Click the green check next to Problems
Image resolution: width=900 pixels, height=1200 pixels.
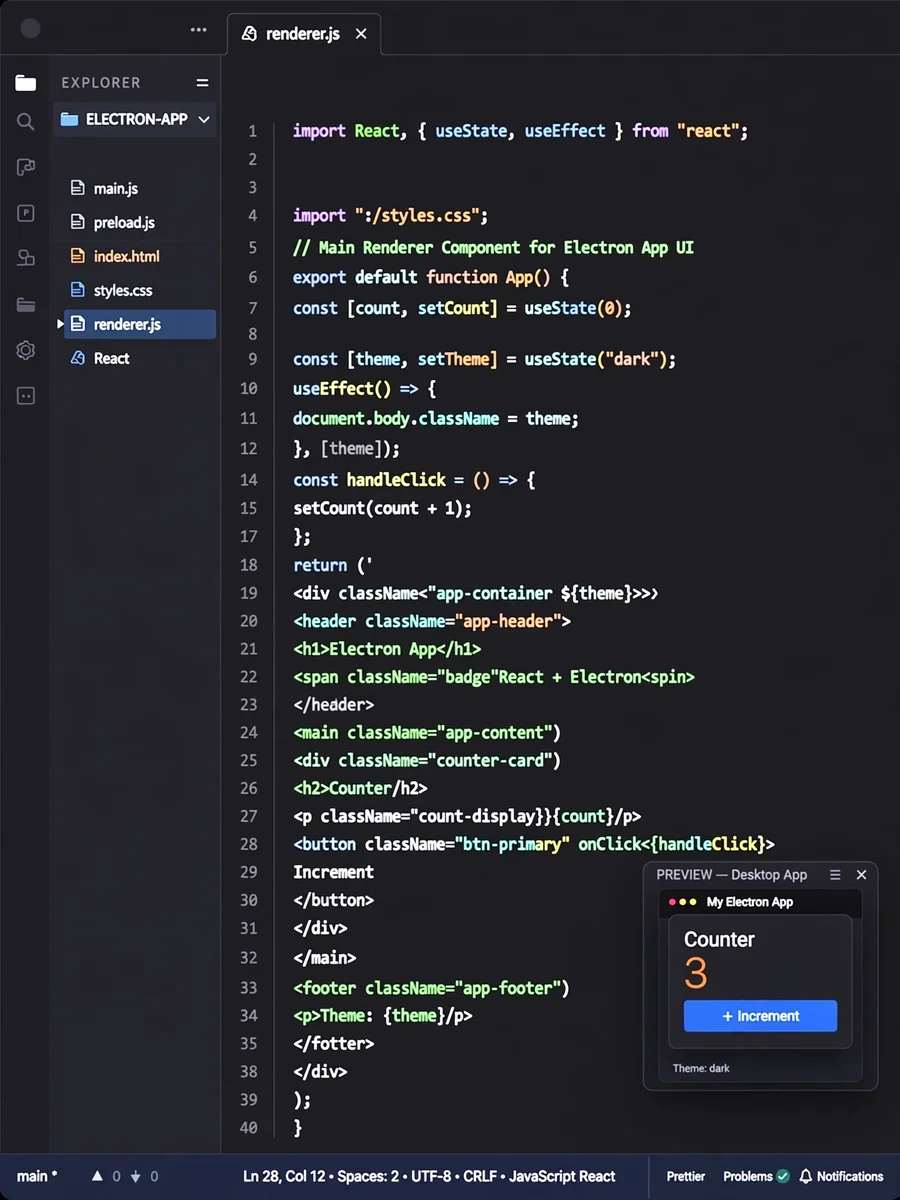783,1176
